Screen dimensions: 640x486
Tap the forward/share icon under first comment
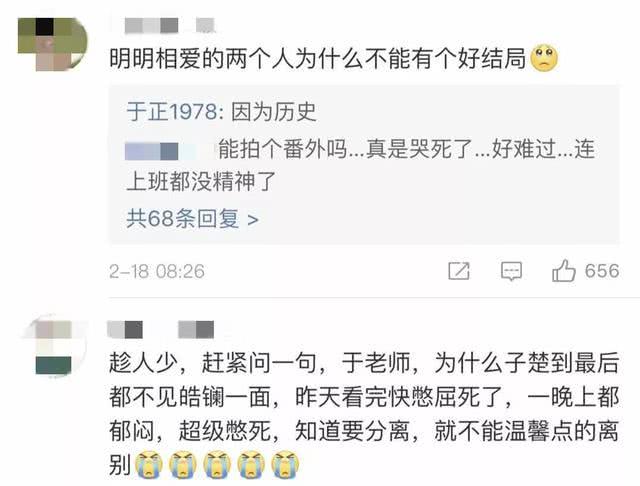tap(459, 271)
